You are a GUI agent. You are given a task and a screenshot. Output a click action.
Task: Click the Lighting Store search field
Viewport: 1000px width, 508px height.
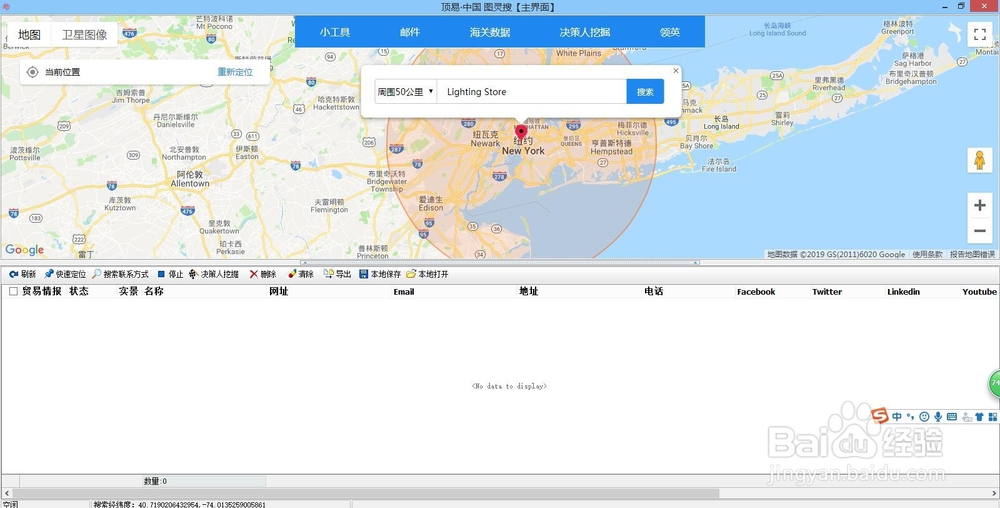point(532,92)
